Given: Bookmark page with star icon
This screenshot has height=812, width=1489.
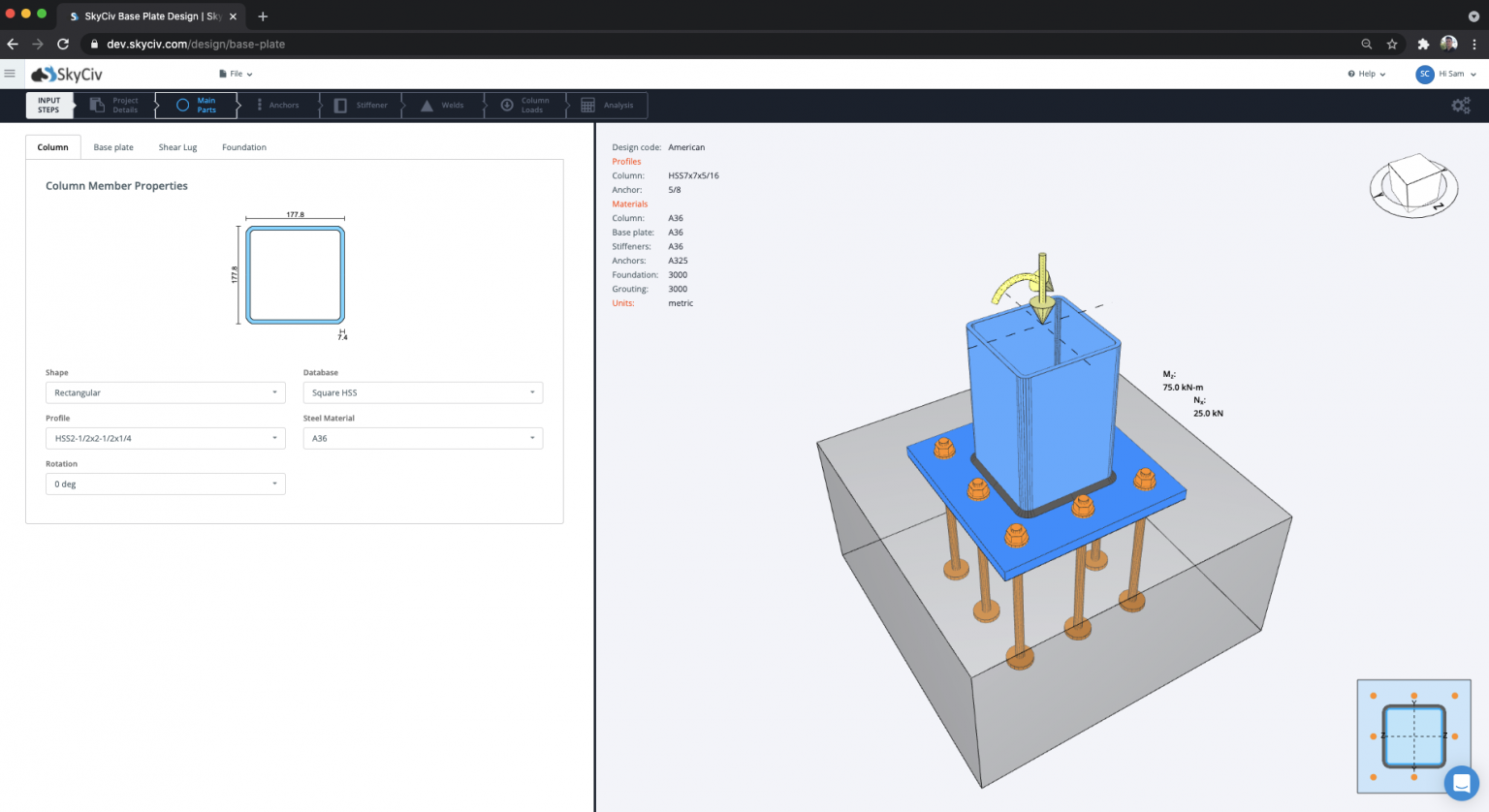Looking at the screenshot, I should (x=1392, y=44).
